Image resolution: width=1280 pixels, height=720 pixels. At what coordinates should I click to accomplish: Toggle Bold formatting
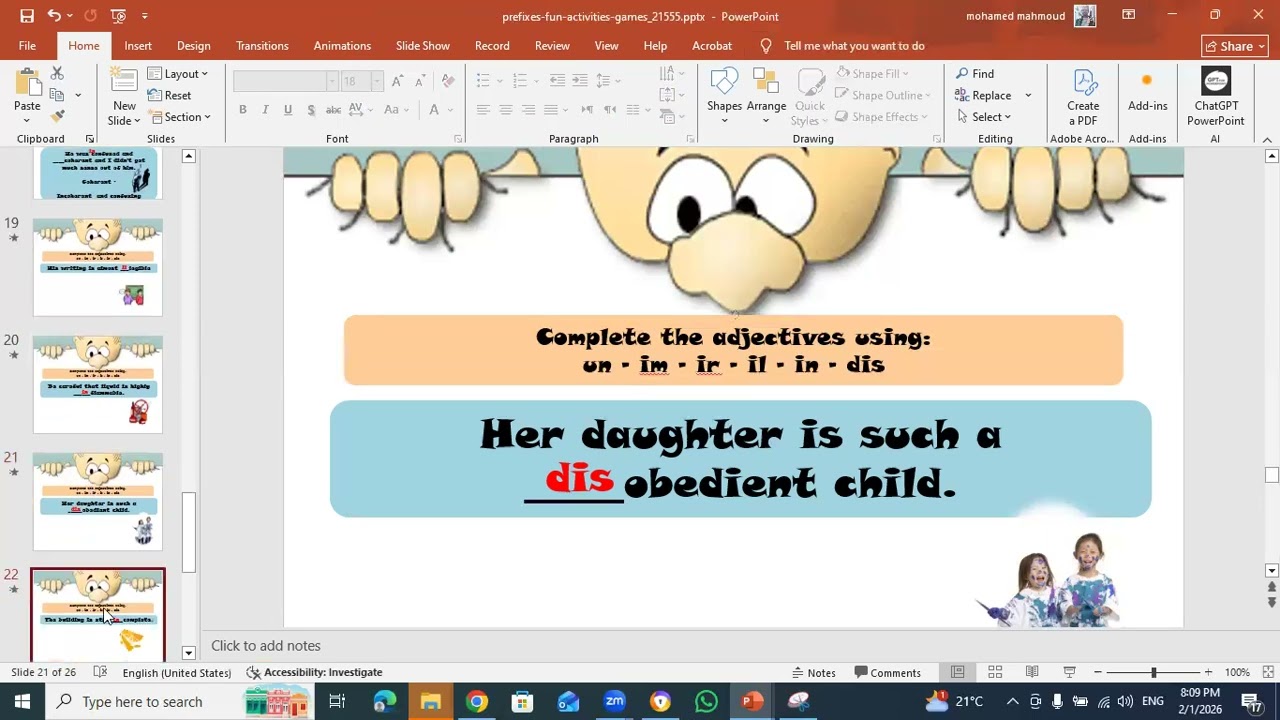tap(243, 109)
